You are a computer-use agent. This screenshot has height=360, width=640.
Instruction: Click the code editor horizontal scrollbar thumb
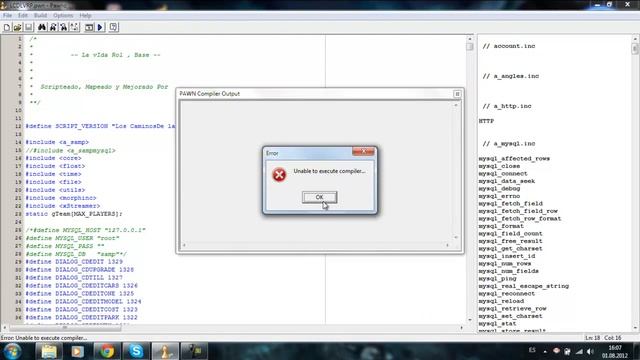65,327
